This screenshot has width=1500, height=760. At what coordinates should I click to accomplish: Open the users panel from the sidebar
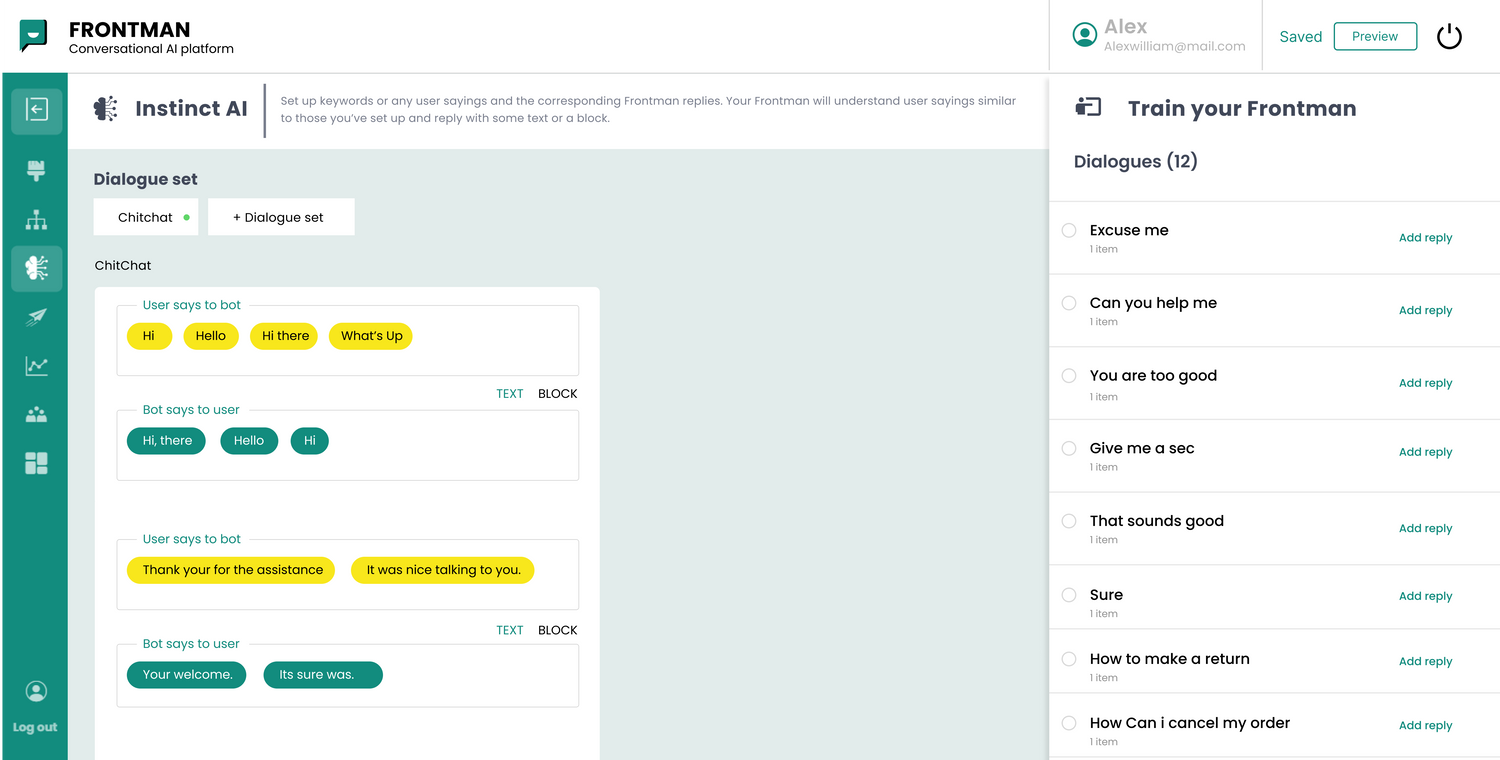coord(36,414)
